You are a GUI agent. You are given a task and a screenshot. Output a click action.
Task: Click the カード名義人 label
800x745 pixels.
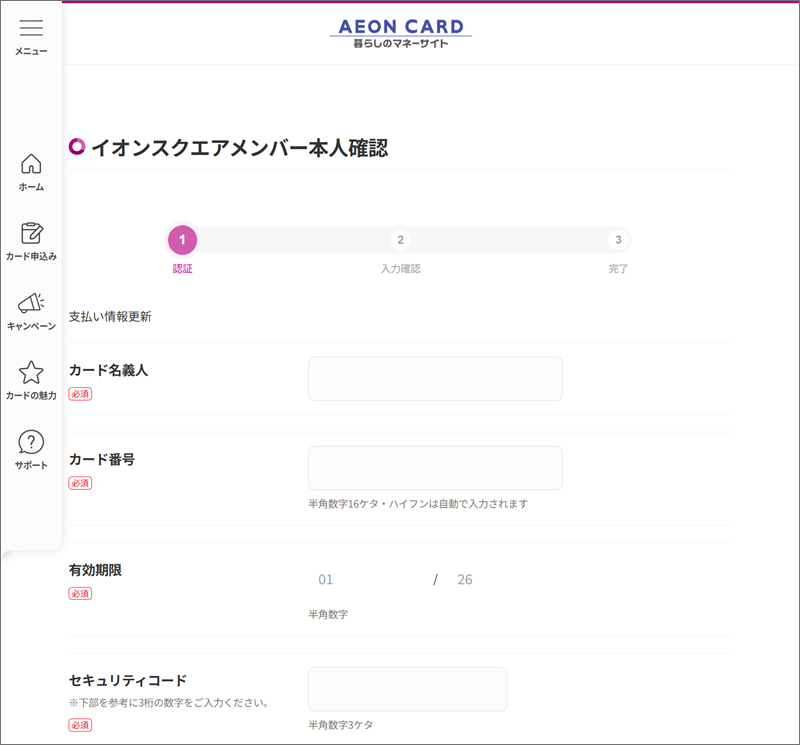click(x=109, y=370)
